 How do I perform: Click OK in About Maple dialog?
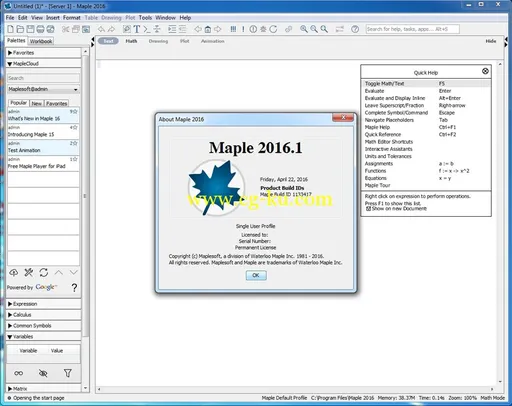[256, 275]
